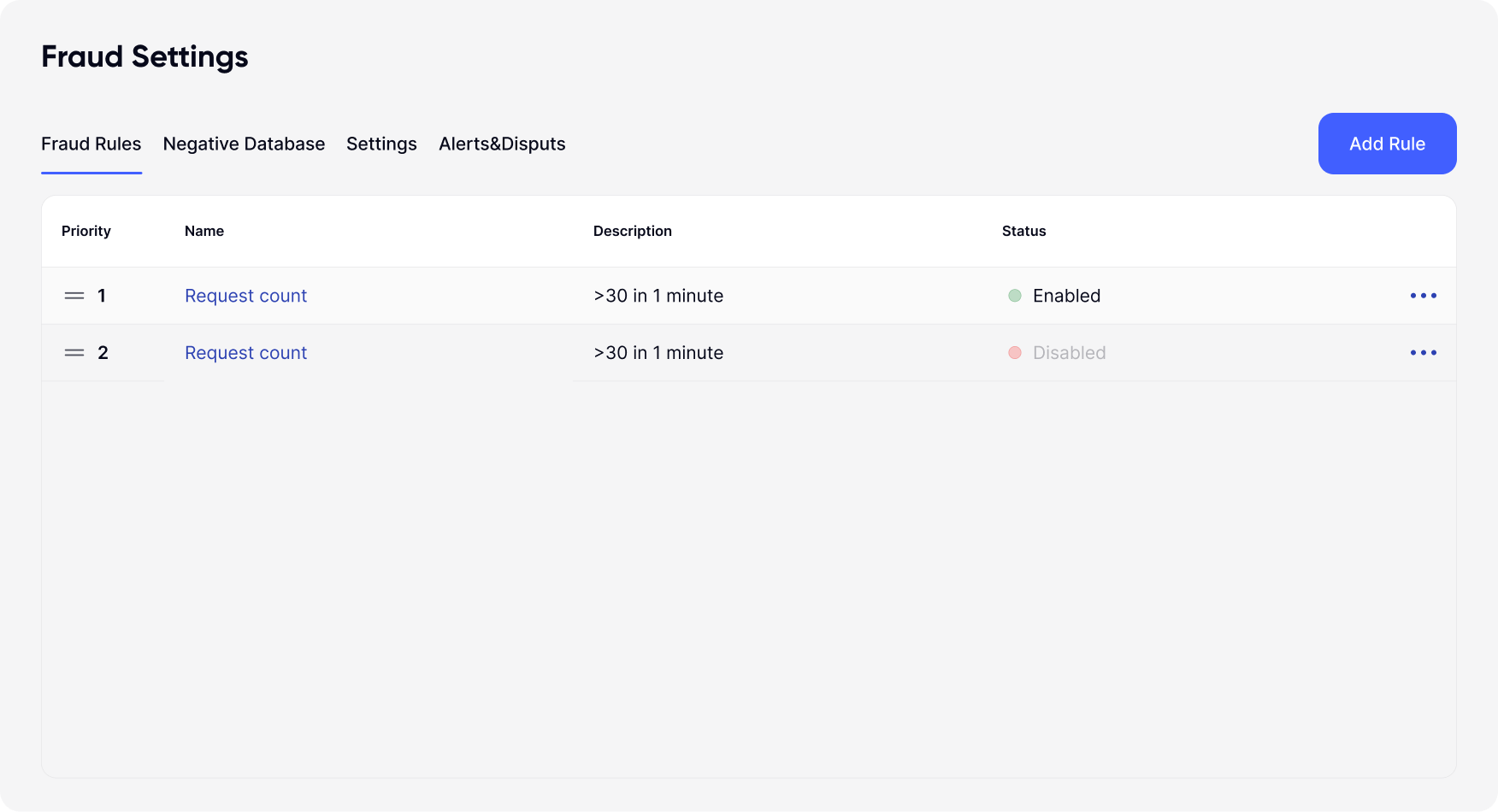
Task: Open the Negative Database tab
Action: pyautogui.click(x=244, y=144)
